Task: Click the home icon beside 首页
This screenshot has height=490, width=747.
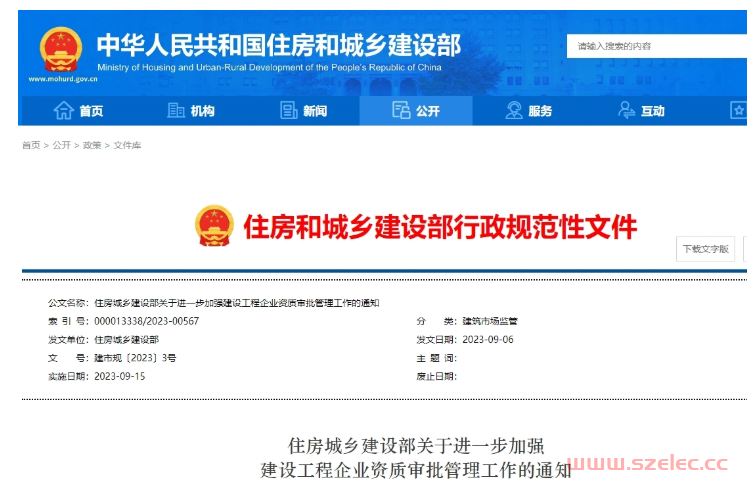Action: coord(63,110)
